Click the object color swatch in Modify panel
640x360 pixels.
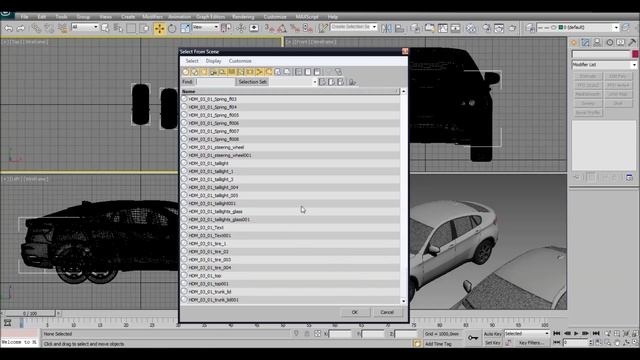point(635,54)
